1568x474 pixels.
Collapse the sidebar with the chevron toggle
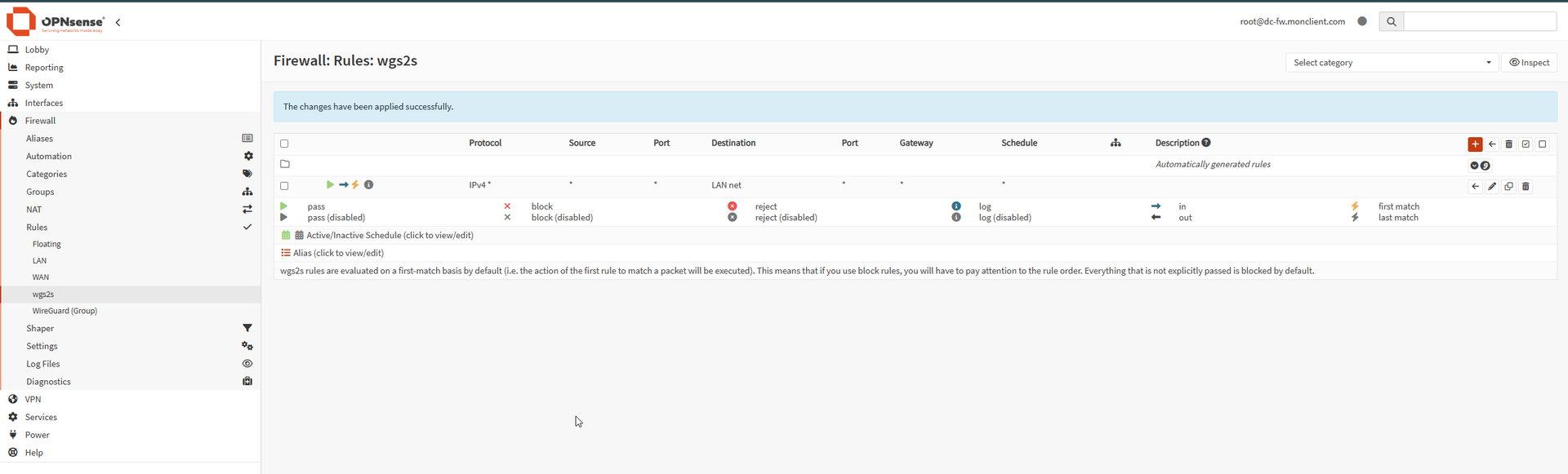point(118,23)
